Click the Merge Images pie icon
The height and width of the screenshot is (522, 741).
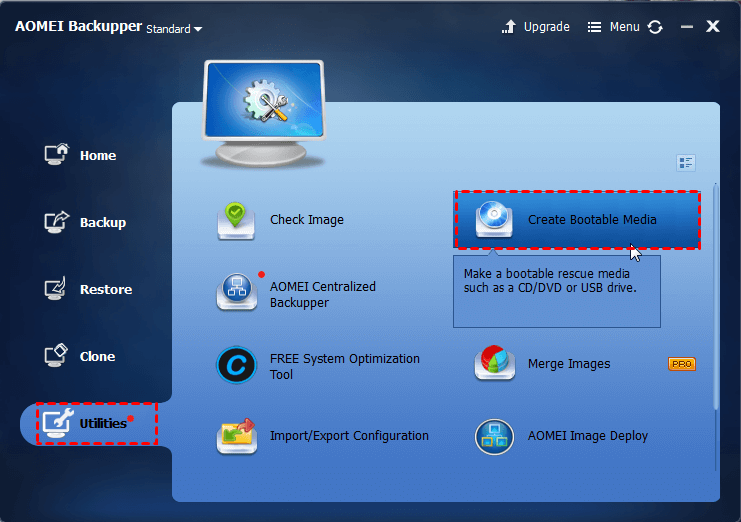pos(494,363)
